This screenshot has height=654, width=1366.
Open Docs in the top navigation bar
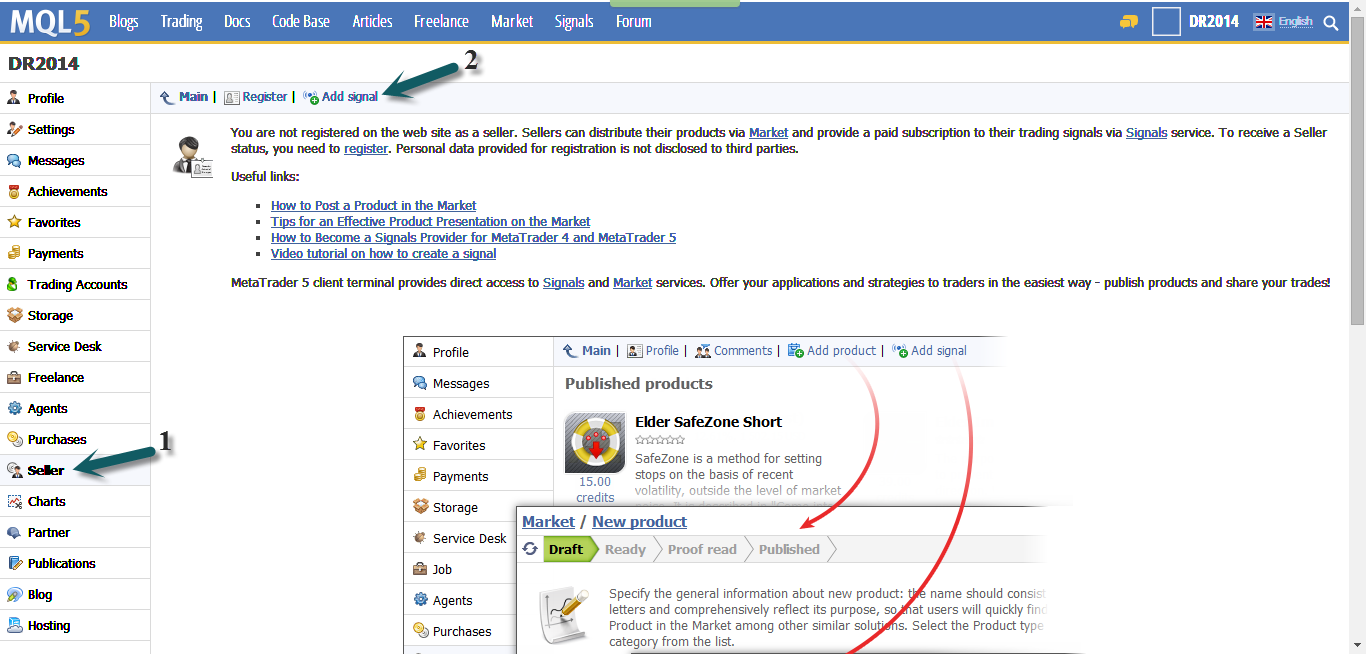pyautogui.click(x=238, y=21)
